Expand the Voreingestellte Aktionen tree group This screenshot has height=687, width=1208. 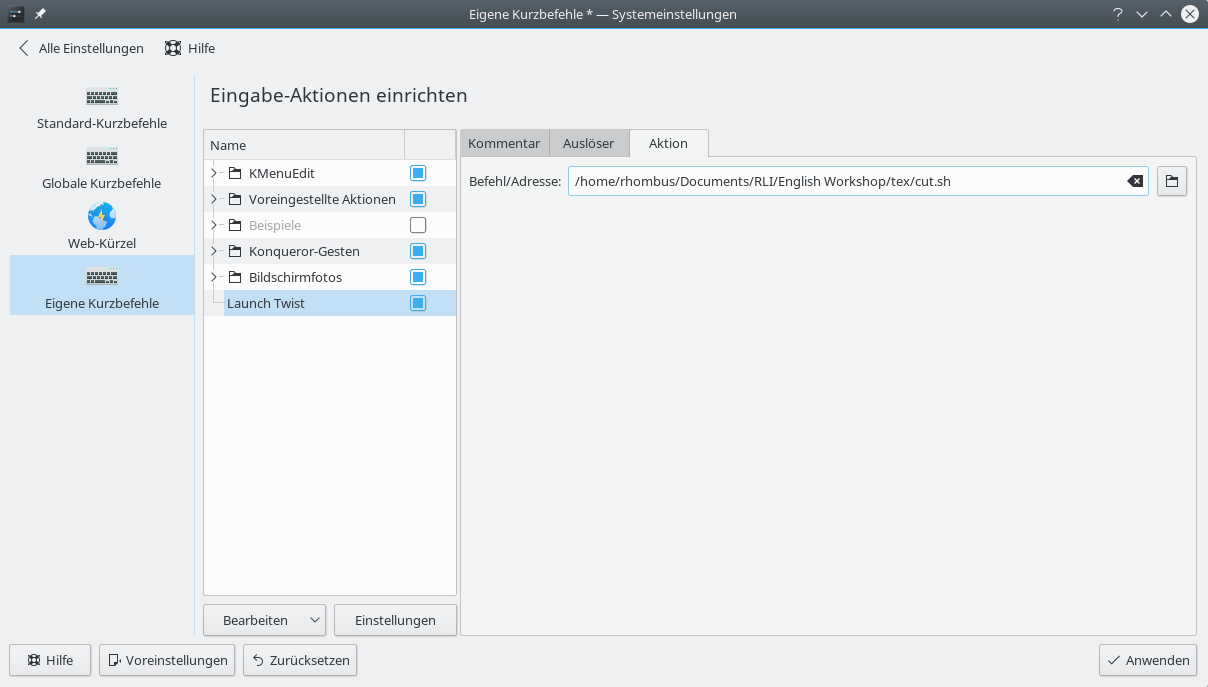click(x=214, y=199)
